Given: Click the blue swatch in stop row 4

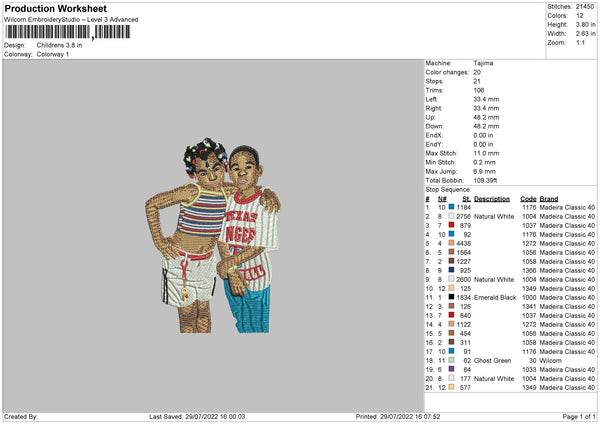Looking at the screenshot, I should point(452,234).
